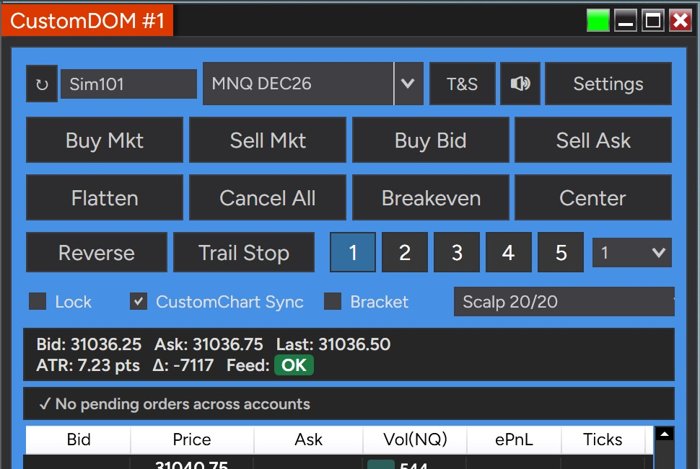Activate the Trail Stop button
Viewport: 700px width, 469px height.
pos(244,253)
